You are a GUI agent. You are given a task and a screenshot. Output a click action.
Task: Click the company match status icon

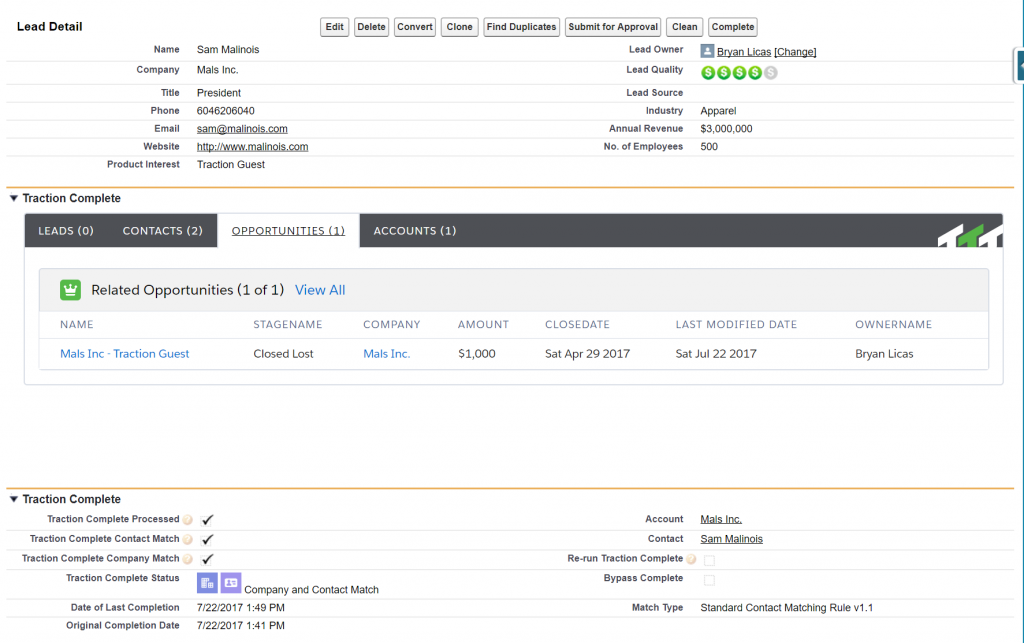coord(207,583)
